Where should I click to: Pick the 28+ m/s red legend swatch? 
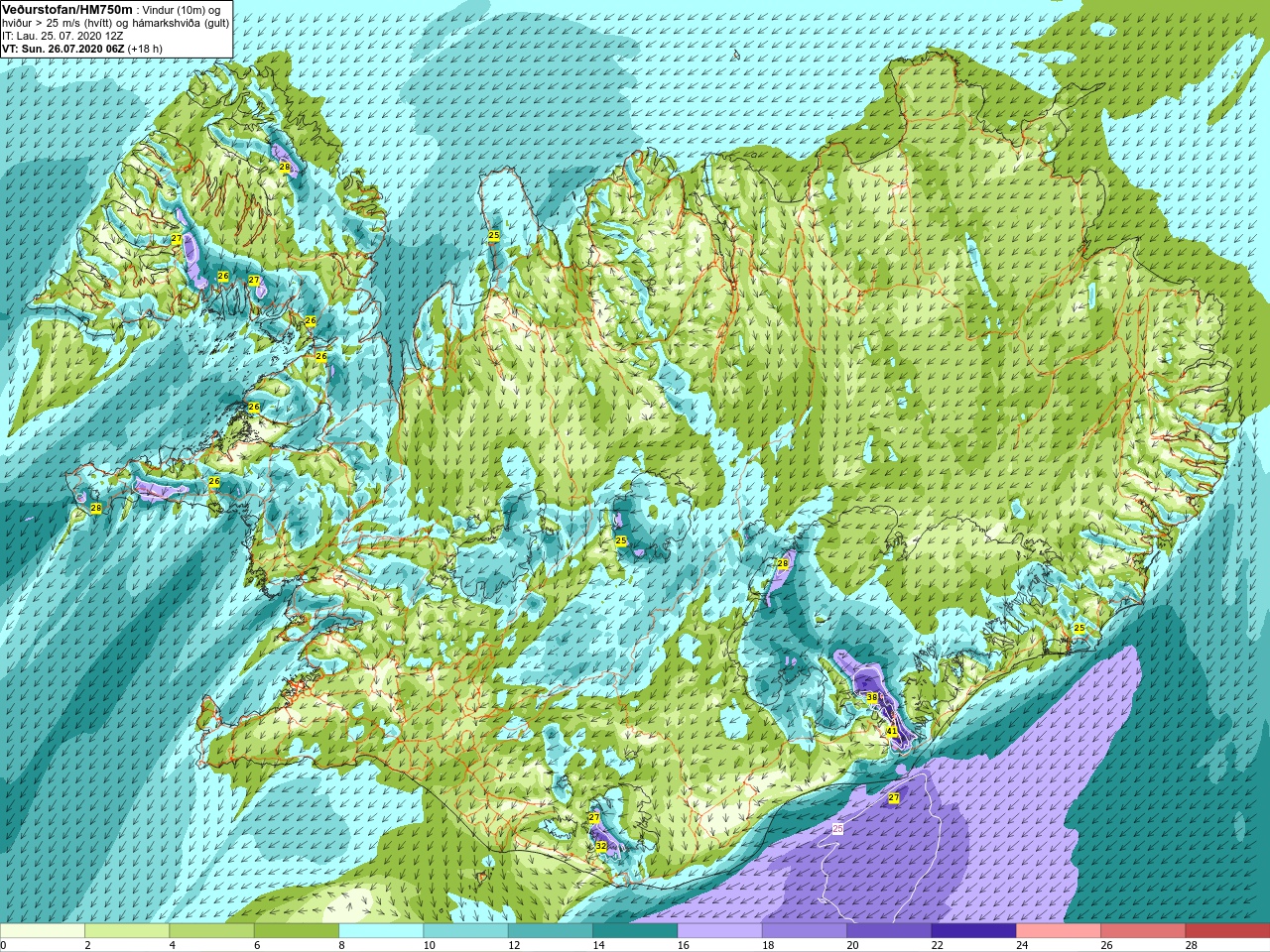coord(1227,931)
